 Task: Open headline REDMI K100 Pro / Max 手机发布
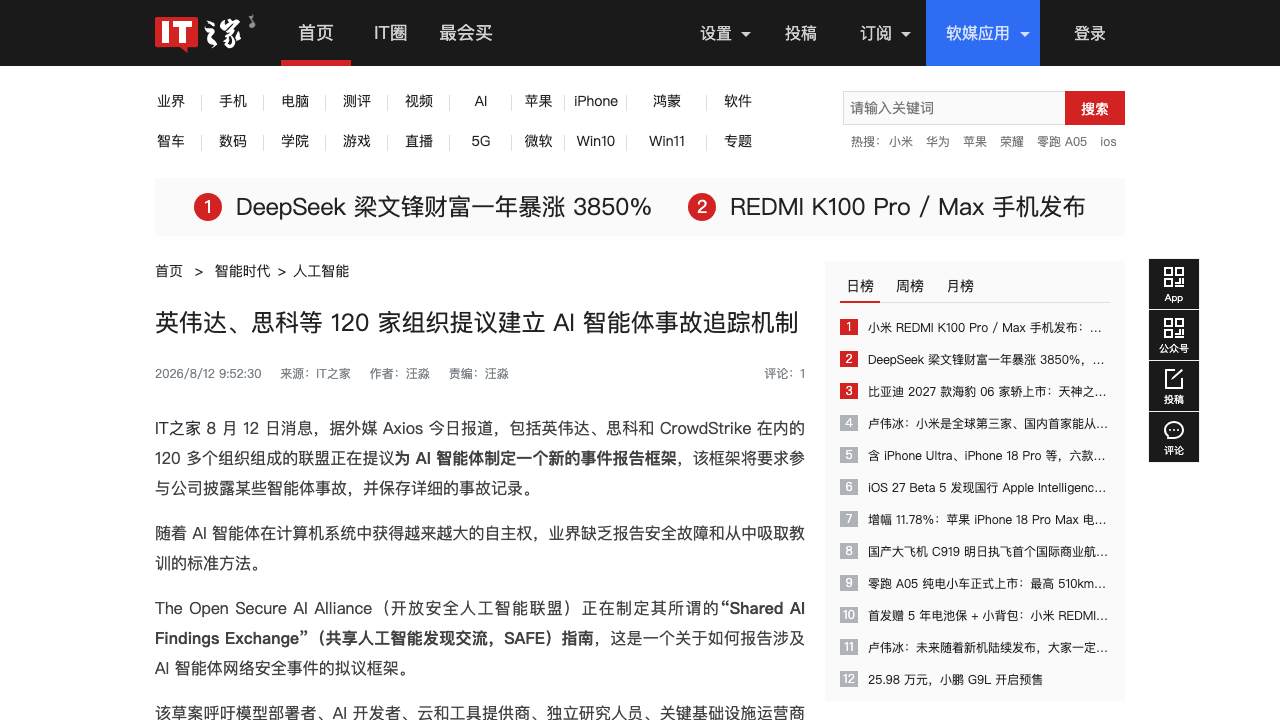(x=907, y=207)
